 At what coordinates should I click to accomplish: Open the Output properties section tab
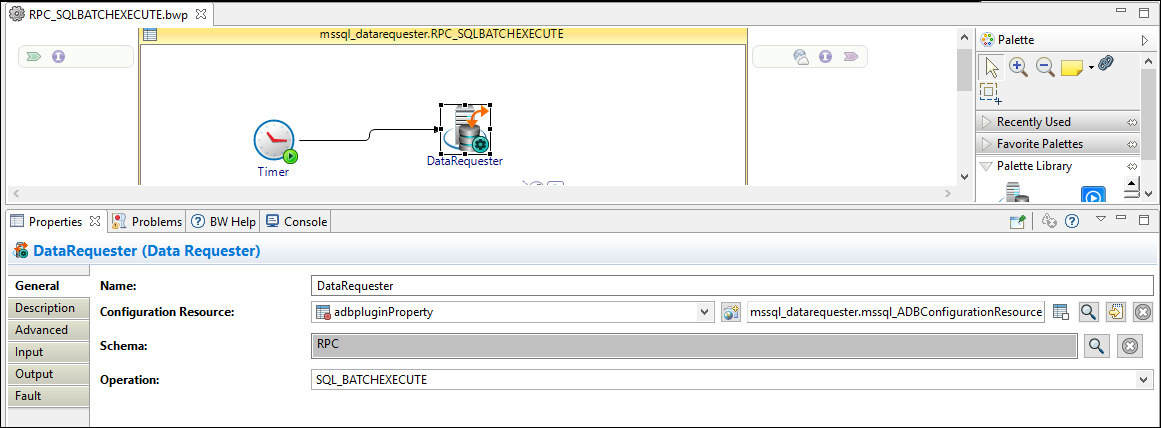pos(49,374)
